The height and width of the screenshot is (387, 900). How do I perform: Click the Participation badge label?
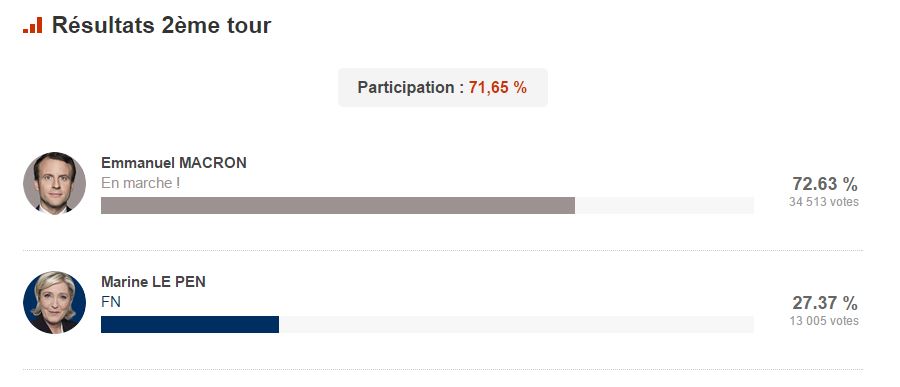[x=443, y=88]
